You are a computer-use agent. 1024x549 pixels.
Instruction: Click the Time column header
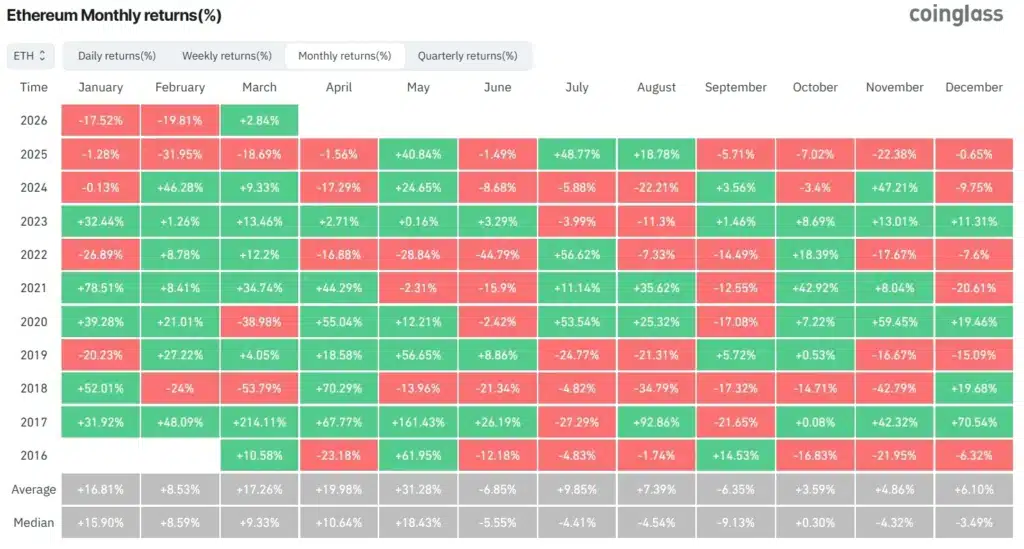click(34, 87)
